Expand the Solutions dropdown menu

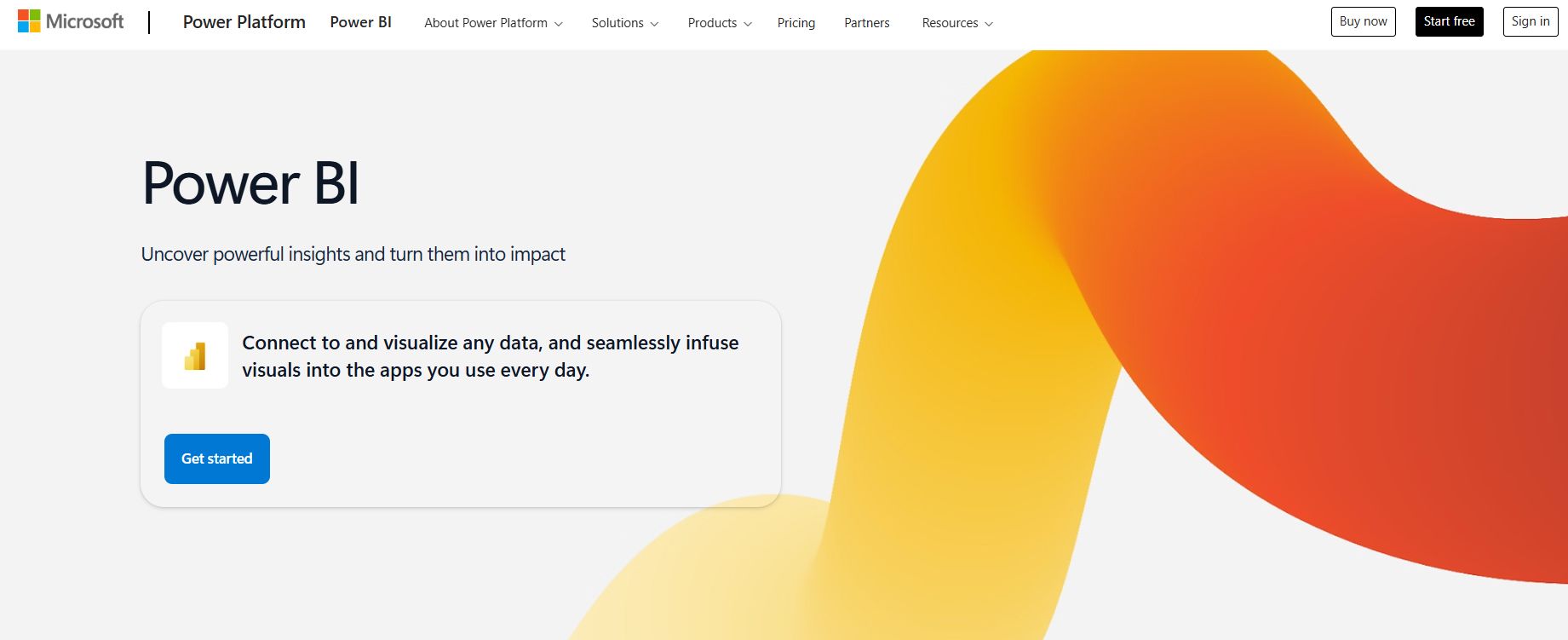pyautogui.click(x=625, y=23)
